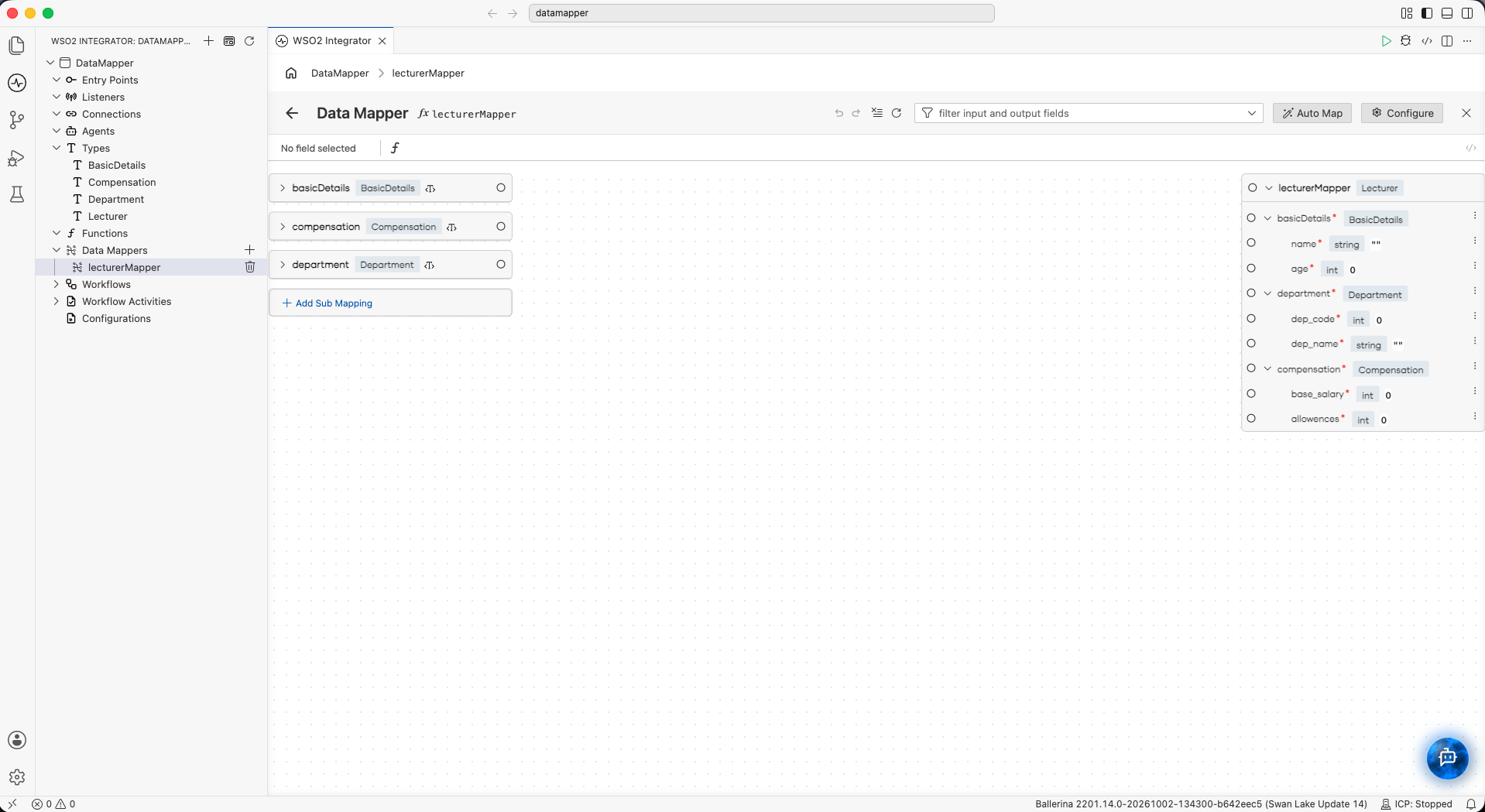Viewport: 1485px width, 812px height.
Task: Expand the basicDetails input node
Action: coord(283,188)
